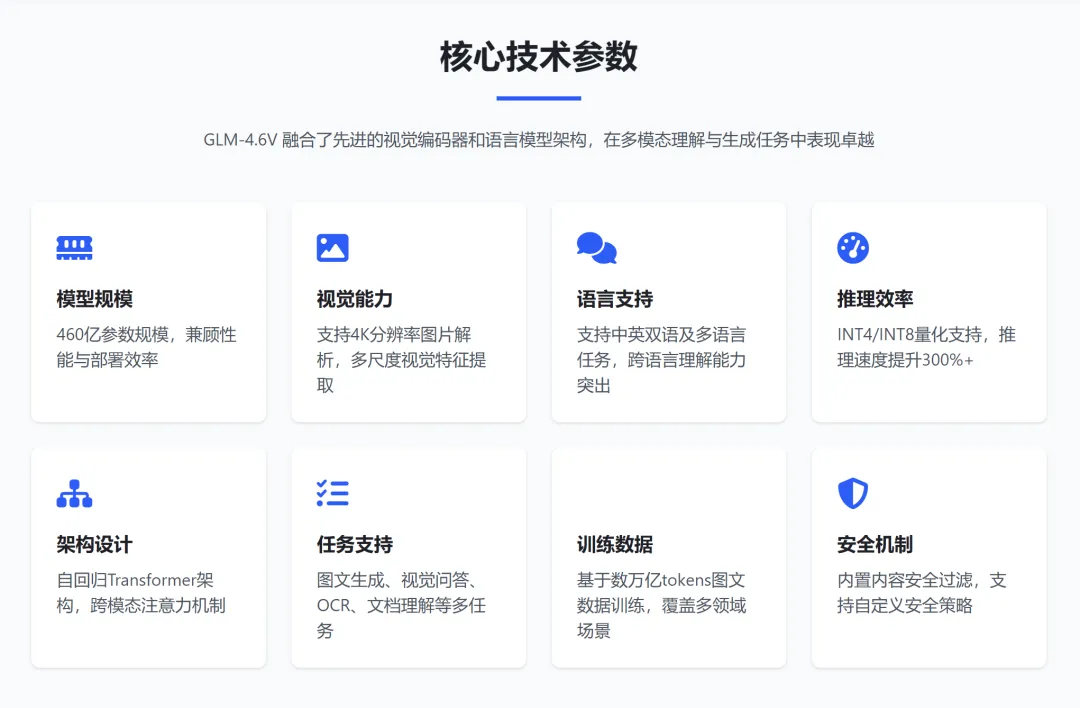This screenshot has width=1080, height=708.
Task: Click the 自回归Transformer架构 description
Action: pos(141,592)
